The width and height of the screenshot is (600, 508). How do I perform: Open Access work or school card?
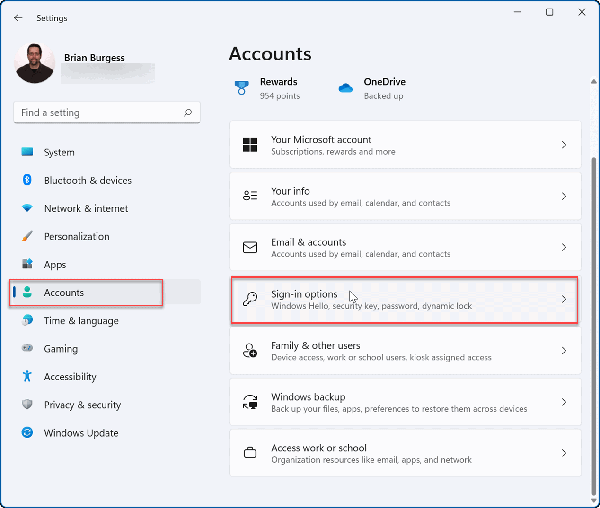click(405, 453)
